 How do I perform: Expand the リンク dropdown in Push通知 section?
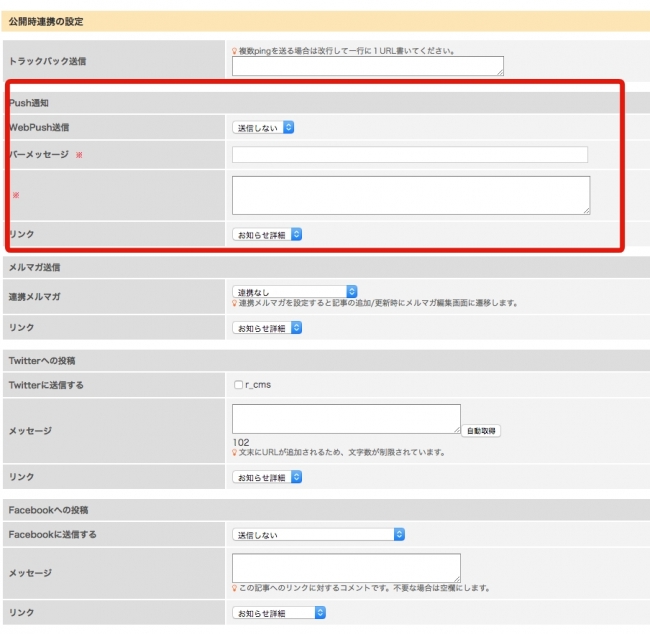[267, 235]
